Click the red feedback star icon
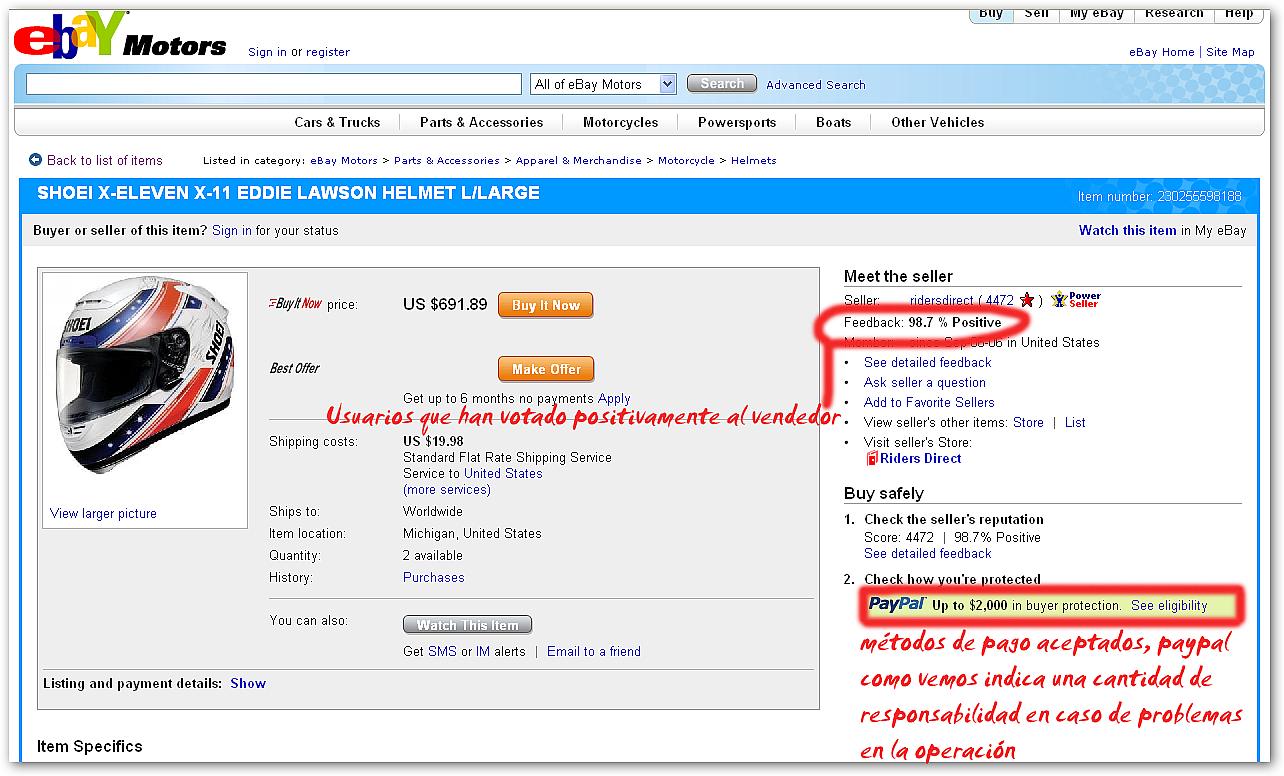This screenshot has width=1284, height=776. [1027, 300]
